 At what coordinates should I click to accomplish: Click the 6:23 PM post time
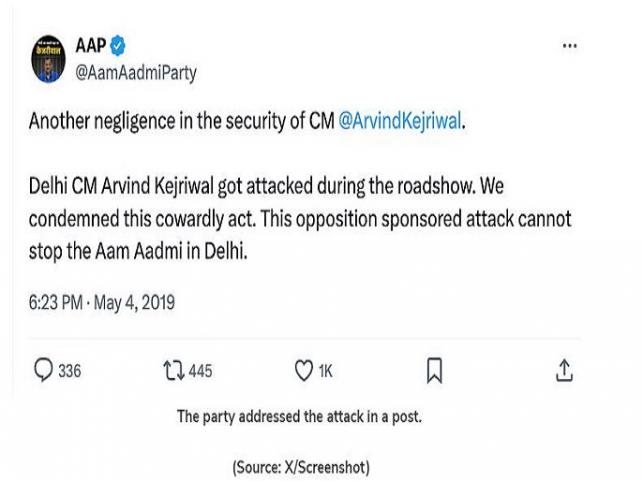pyautogui.click(x=58, y=301)
